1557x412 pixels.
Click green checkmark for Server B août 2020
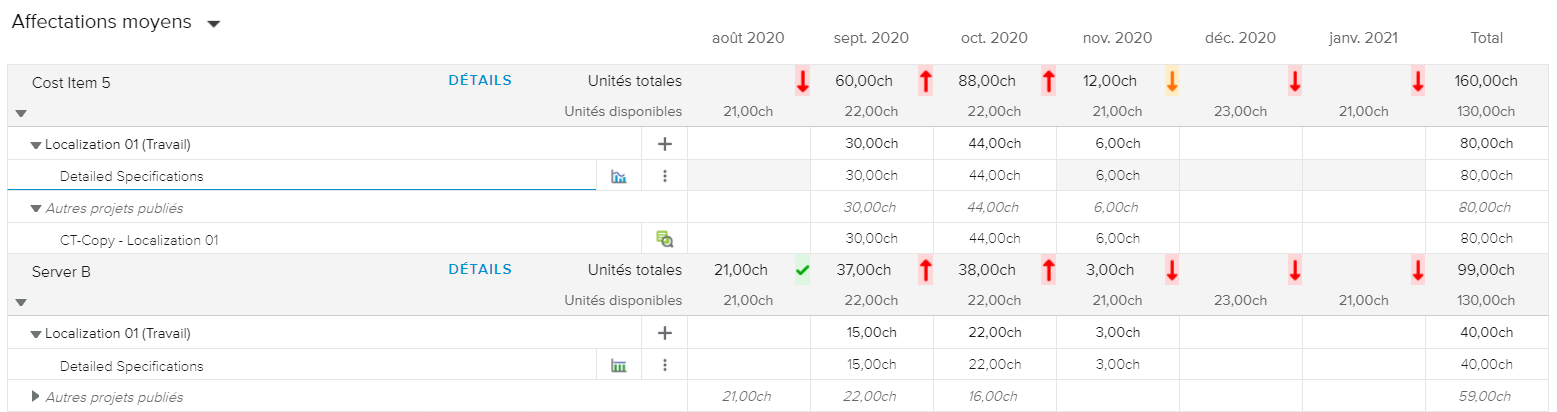(x=802, y=270)
